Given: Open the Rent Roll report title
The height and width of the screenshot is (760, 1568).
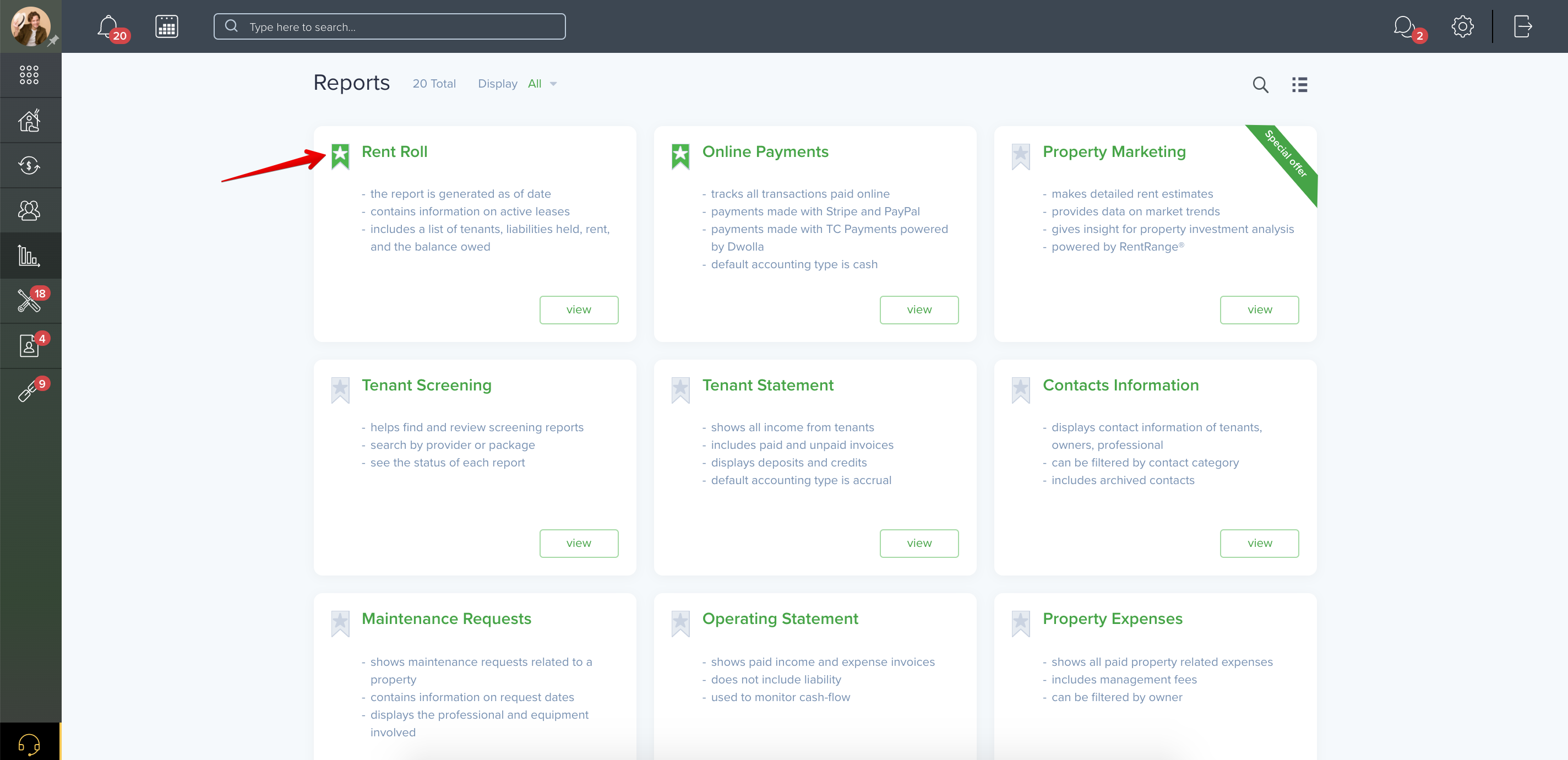Looking at the screenshot, I should pyautogui.click(x=394, y=151).
